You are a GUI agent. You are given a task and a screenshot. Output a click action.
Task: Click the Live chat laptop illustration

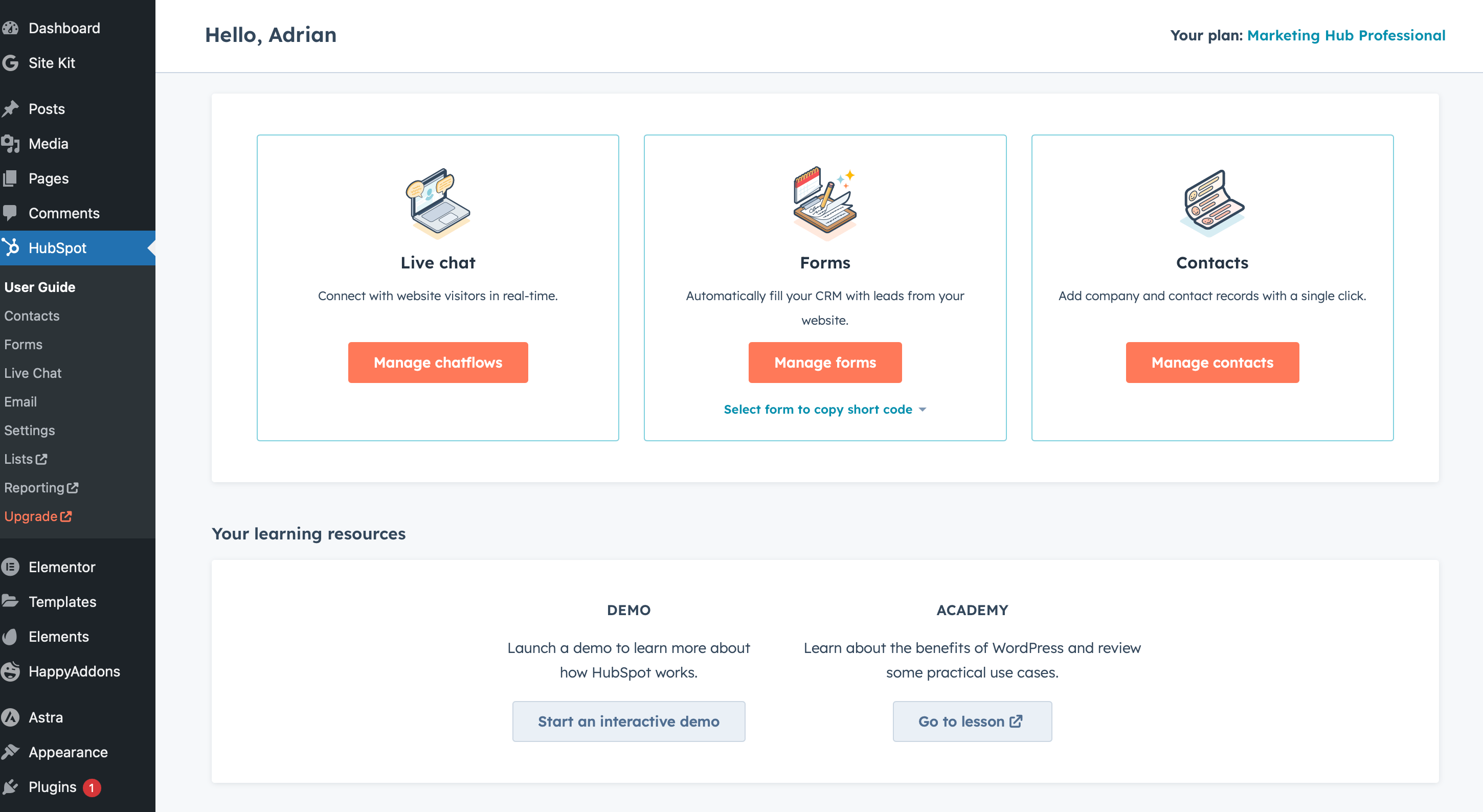(438, 202)
